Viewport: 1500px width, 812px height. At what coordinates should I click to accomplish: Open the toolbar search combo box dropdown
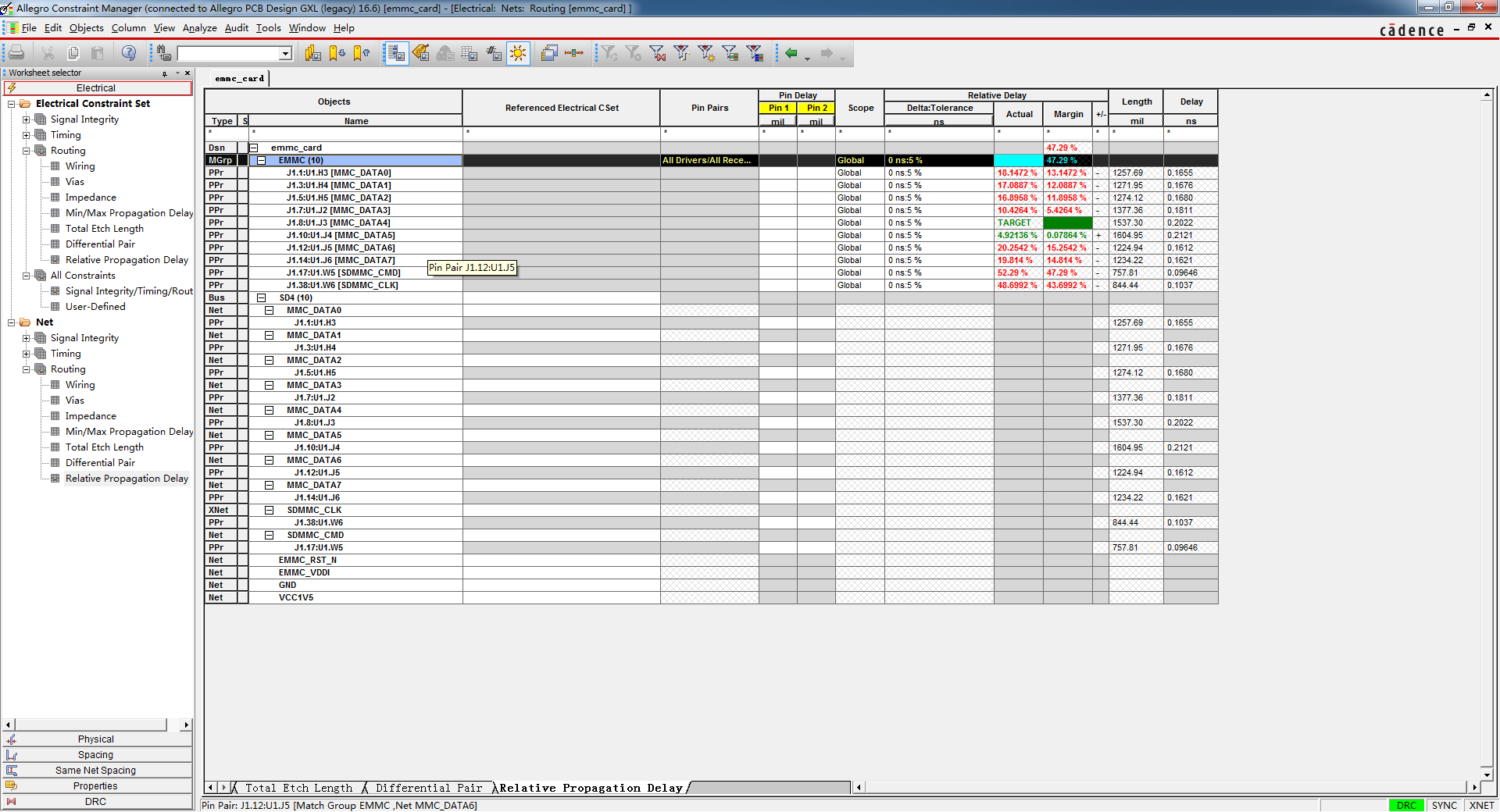(285, 53)
